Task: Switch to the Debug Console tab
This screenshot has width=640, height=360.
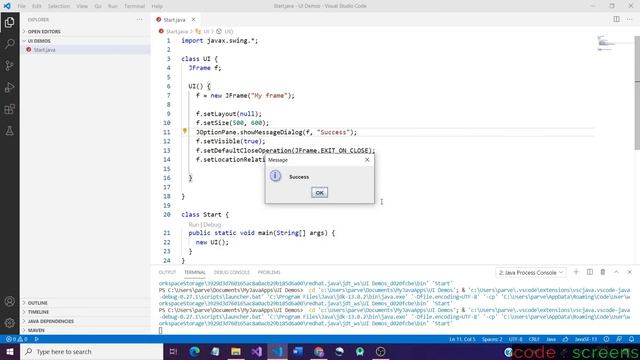Action: click(231, 272)
